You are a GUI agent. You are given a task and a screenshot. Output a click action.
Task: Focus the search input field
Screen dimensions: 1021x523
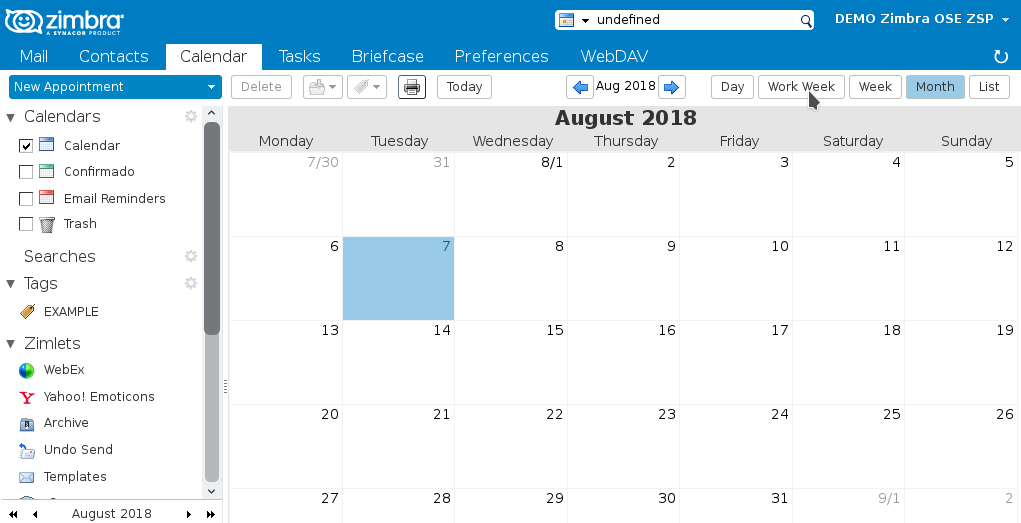coord(697,20)
